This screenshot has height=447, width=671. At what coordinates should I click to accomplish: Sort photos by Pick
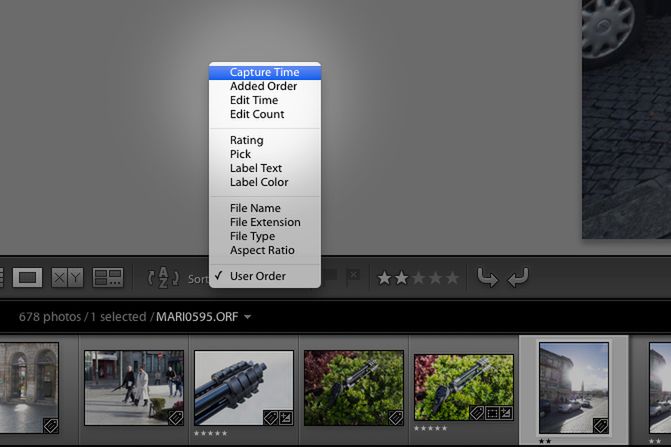point(265,154)
